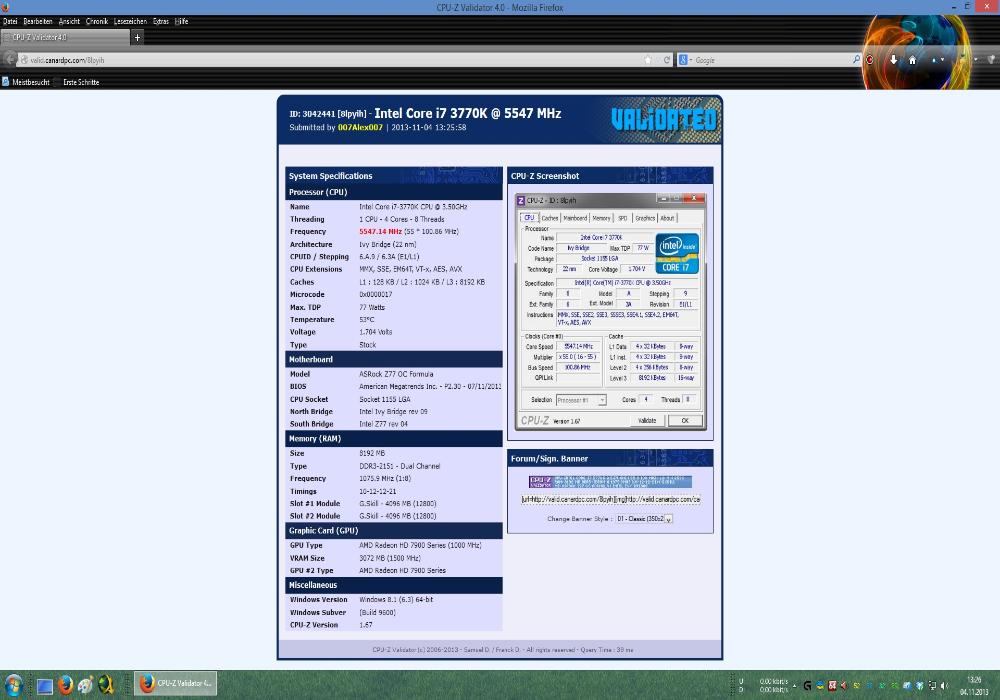Click the Google search field
Screen dimensions: 1000x700
click(x=772, y=60)
